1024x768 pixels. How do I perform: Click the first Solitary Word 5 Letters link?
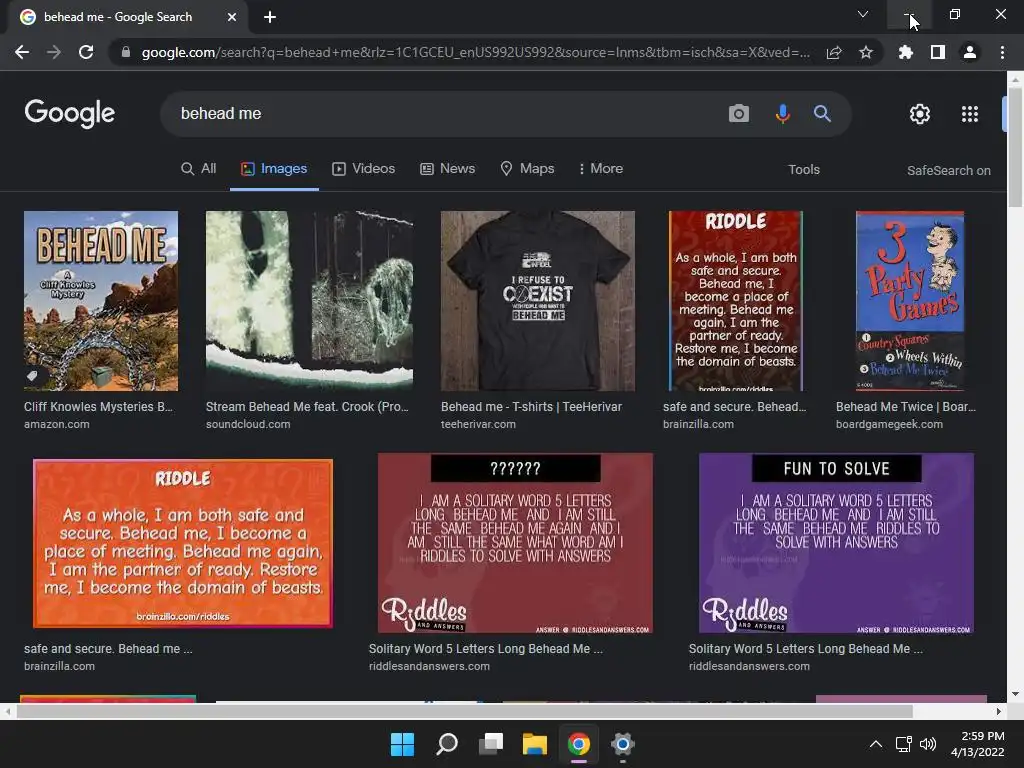(x=485, y=648)
